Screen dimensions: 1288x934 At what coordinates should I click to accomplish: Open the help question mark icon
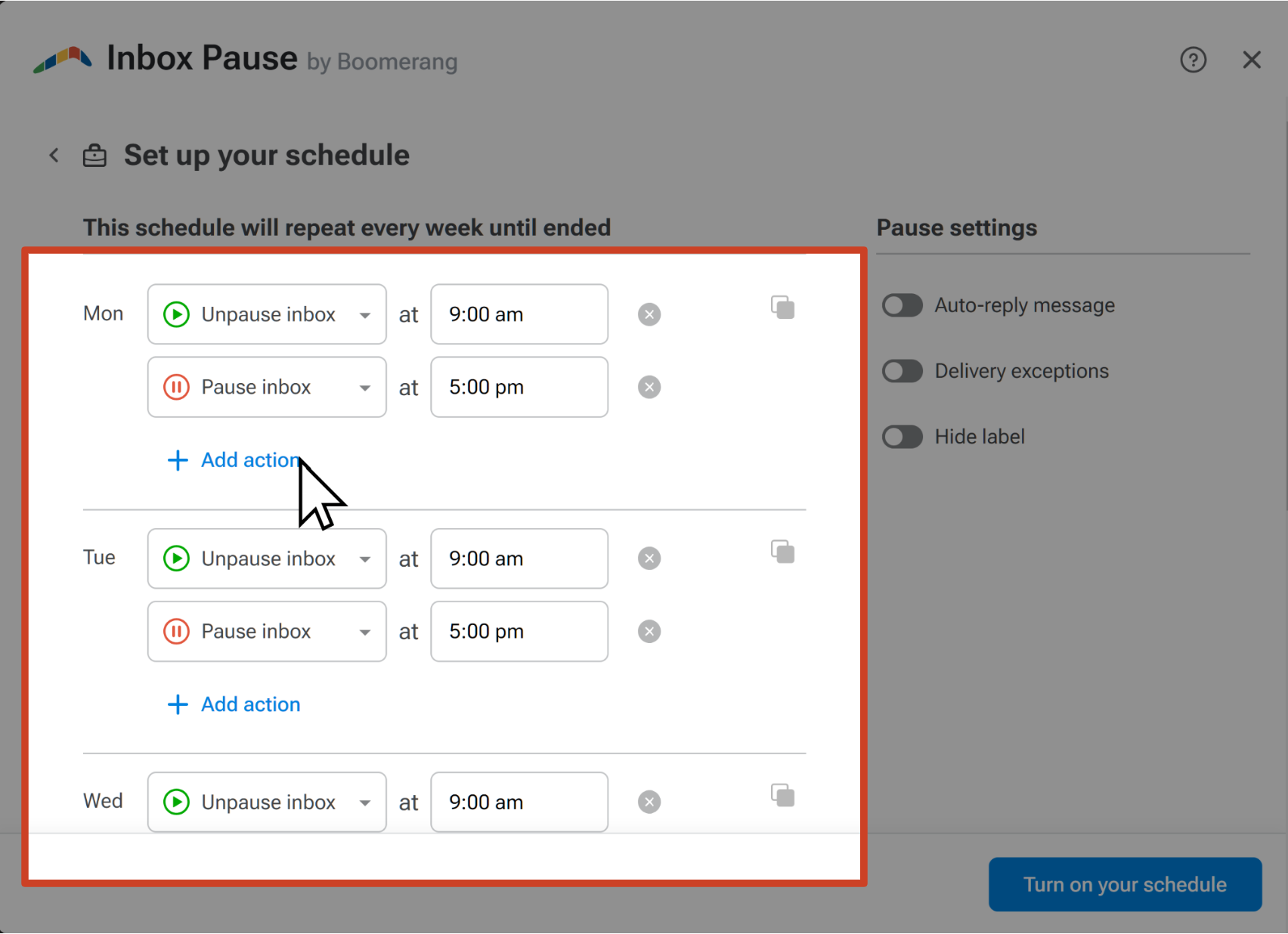(1193, 60)
